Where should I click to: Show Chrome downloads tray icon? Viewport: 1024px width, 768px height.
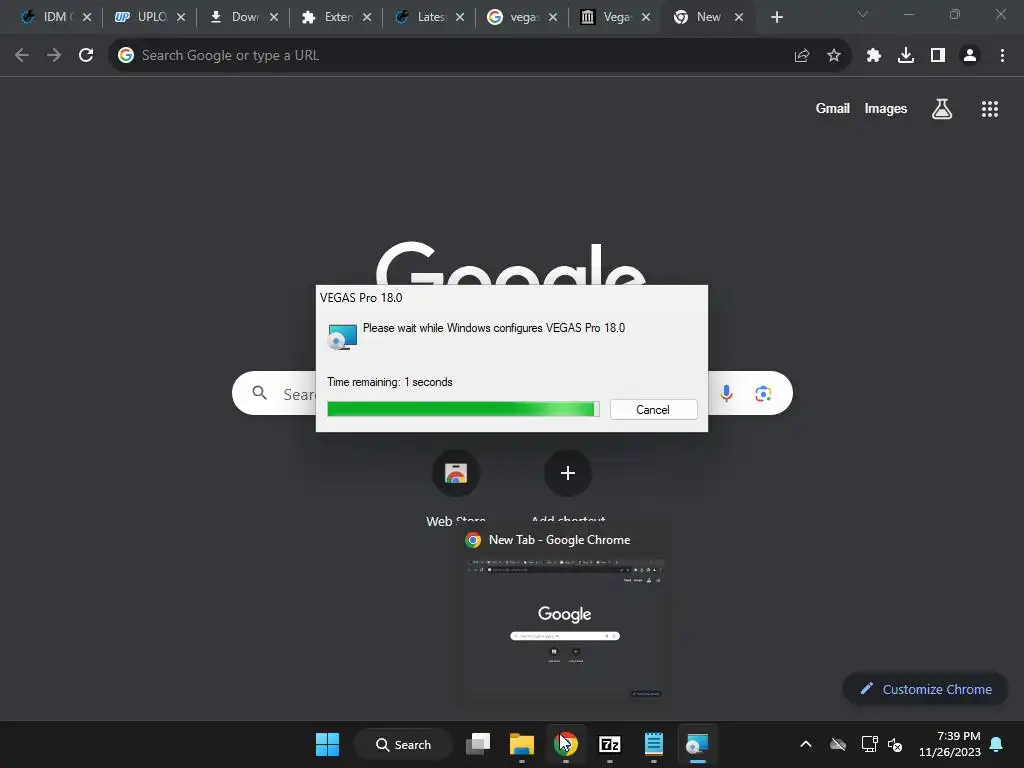906,56
